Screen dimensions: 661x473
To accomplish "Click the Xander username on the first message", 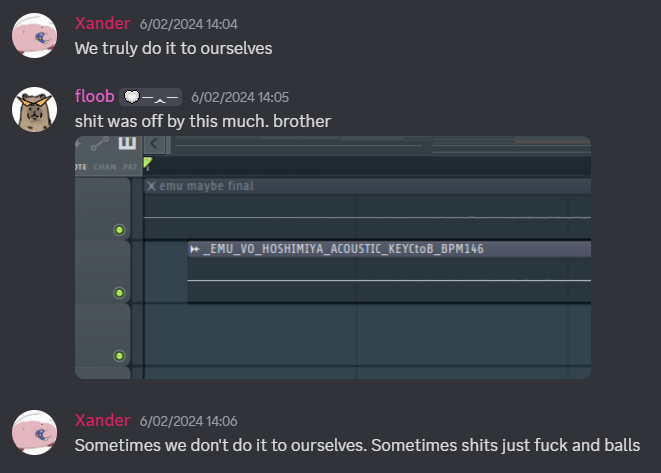I will pos(102,23).
